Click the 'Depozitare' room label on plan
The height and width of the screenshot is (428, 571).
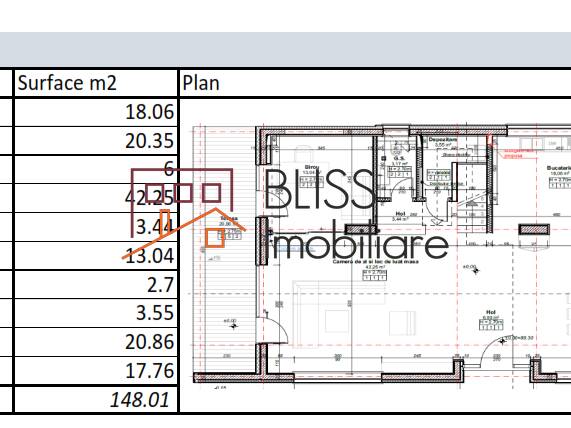[x=442, y=140]
